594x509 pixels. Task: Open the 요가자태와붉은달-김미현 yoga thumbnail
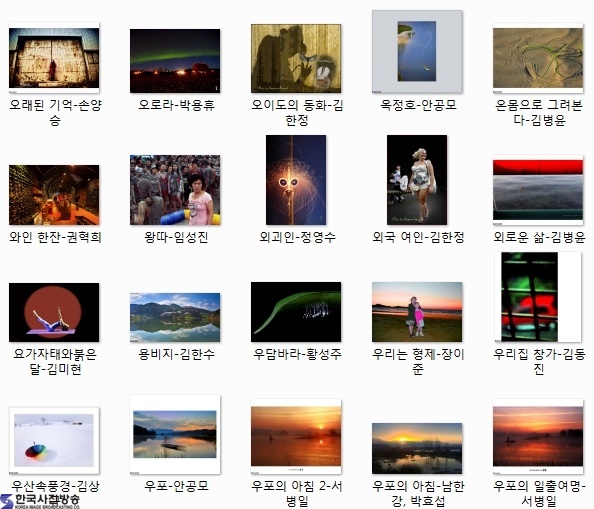[54, 312]
